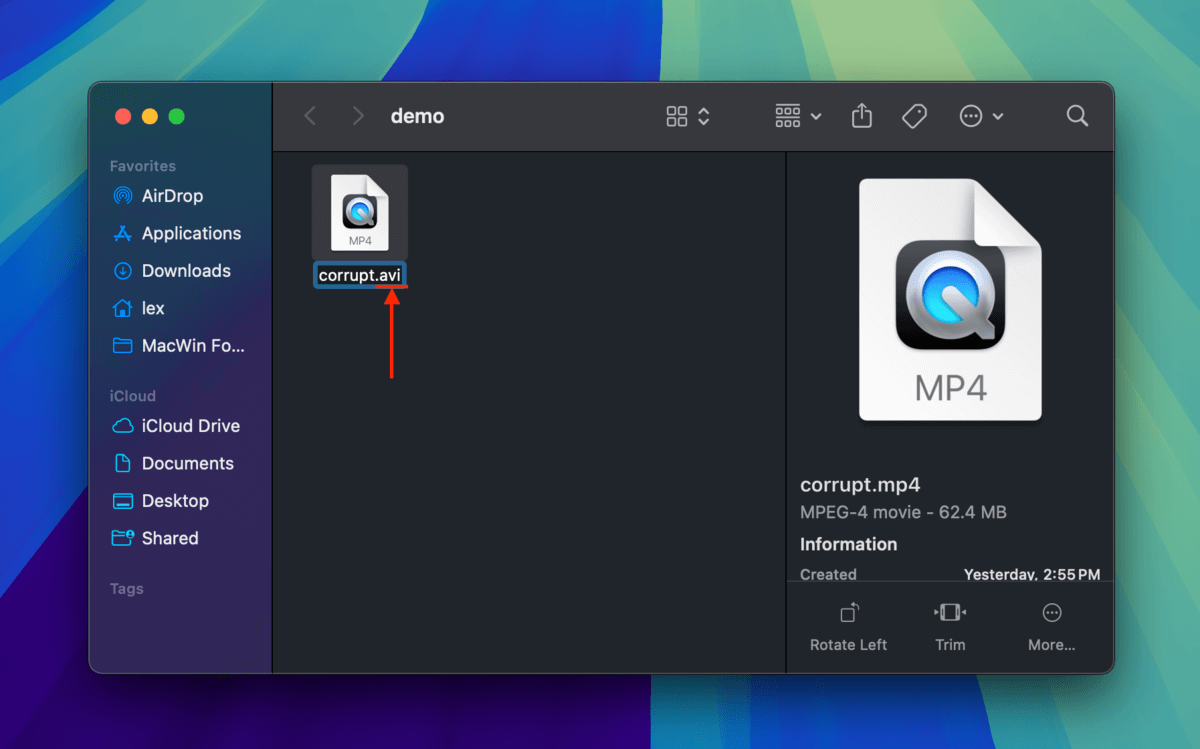Open AirDrop in the sidebar
The height and width of the screenshot is (749, 1200).
coord(180,196)
